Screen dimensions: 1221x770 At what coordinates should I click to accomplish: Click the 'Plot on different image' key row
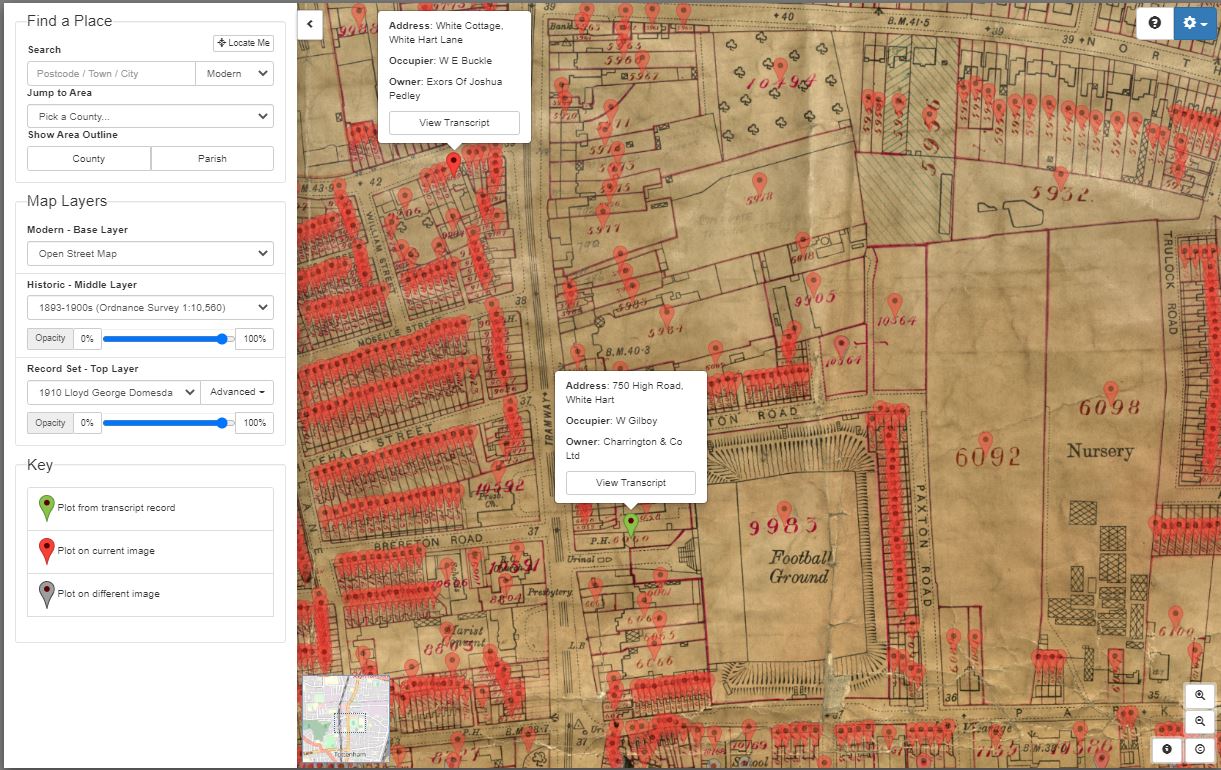click(150, 594)
